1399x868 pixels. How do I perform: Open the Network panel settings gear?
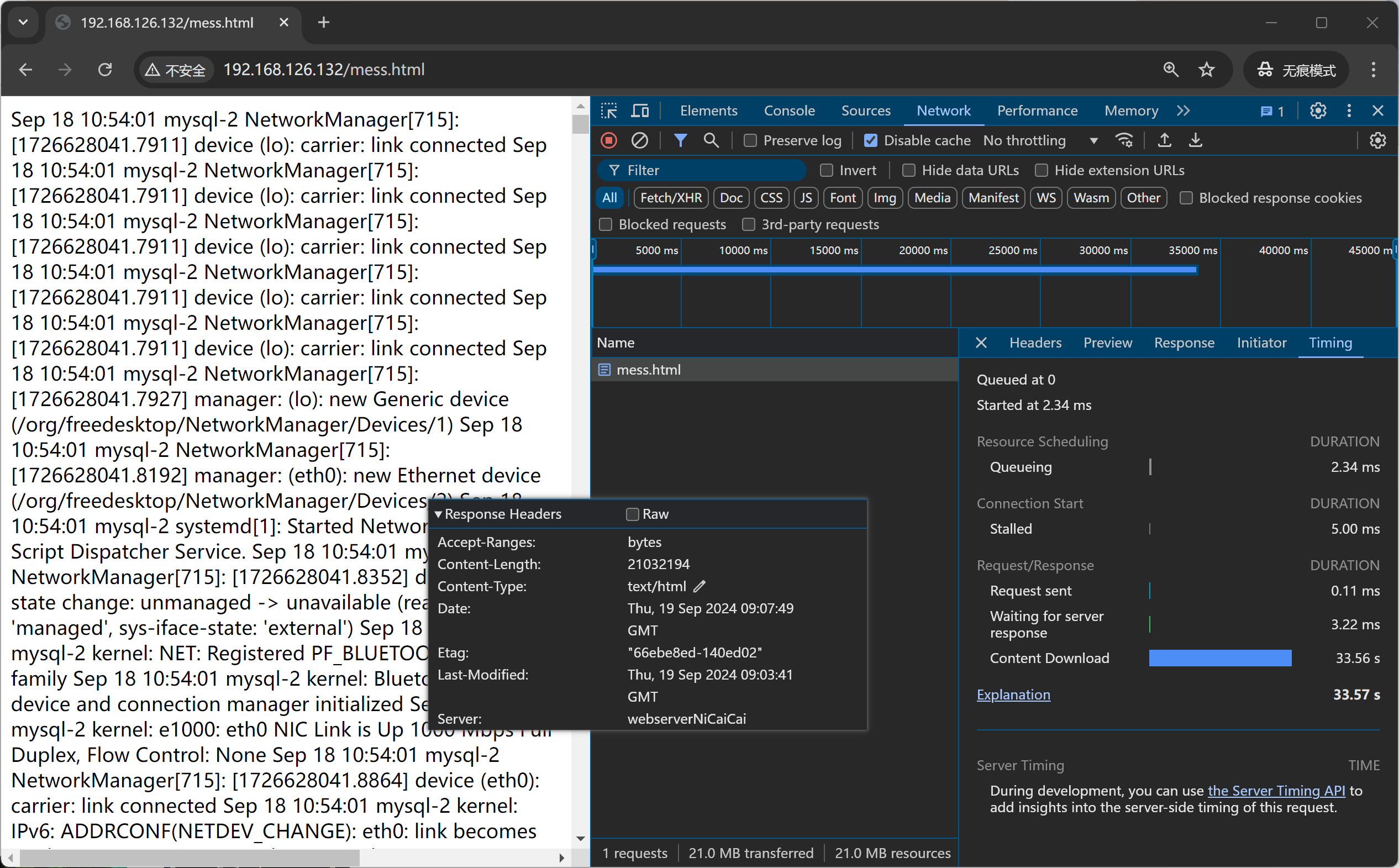click(x=1377, y=141)
